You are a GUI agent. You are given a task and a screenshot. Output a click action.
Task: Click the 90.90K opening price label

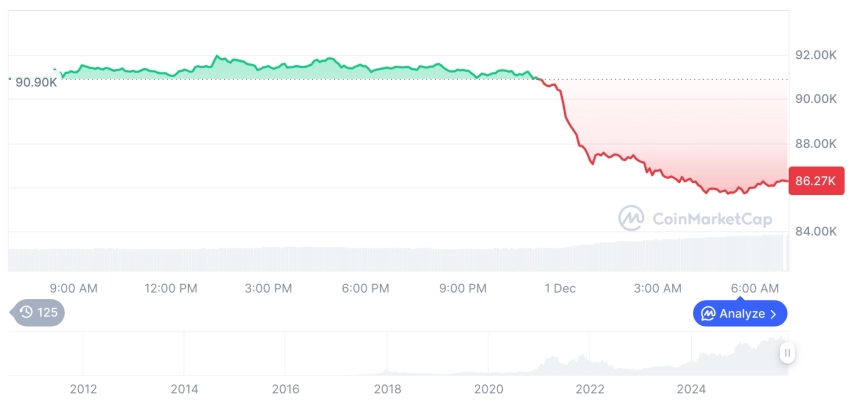(x=36, y=81)
